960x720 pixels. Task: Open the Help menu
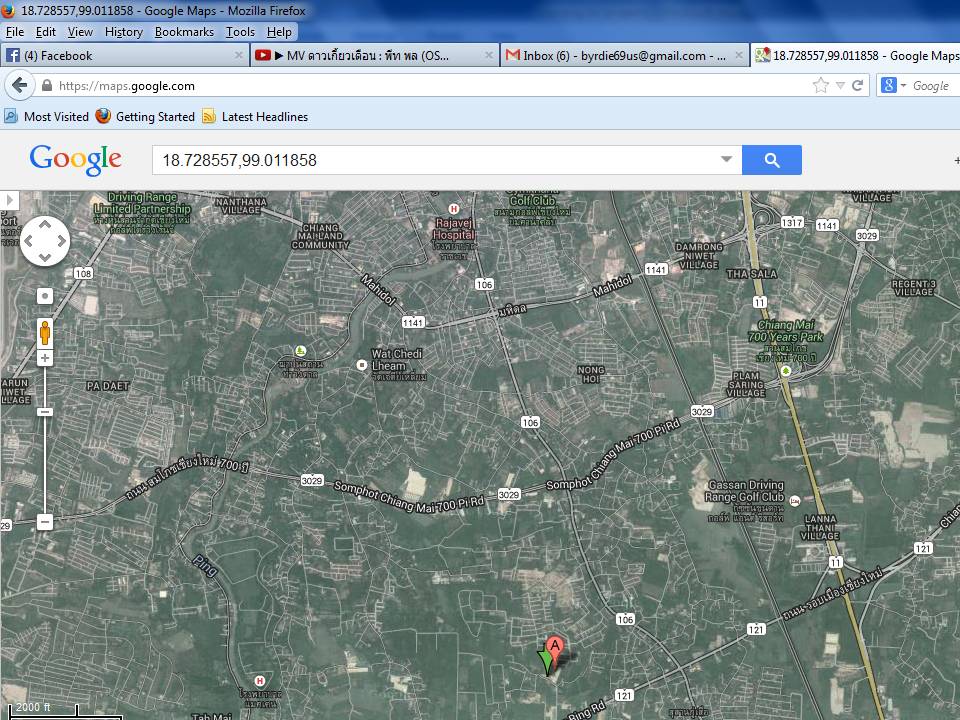tap(279, 32)
